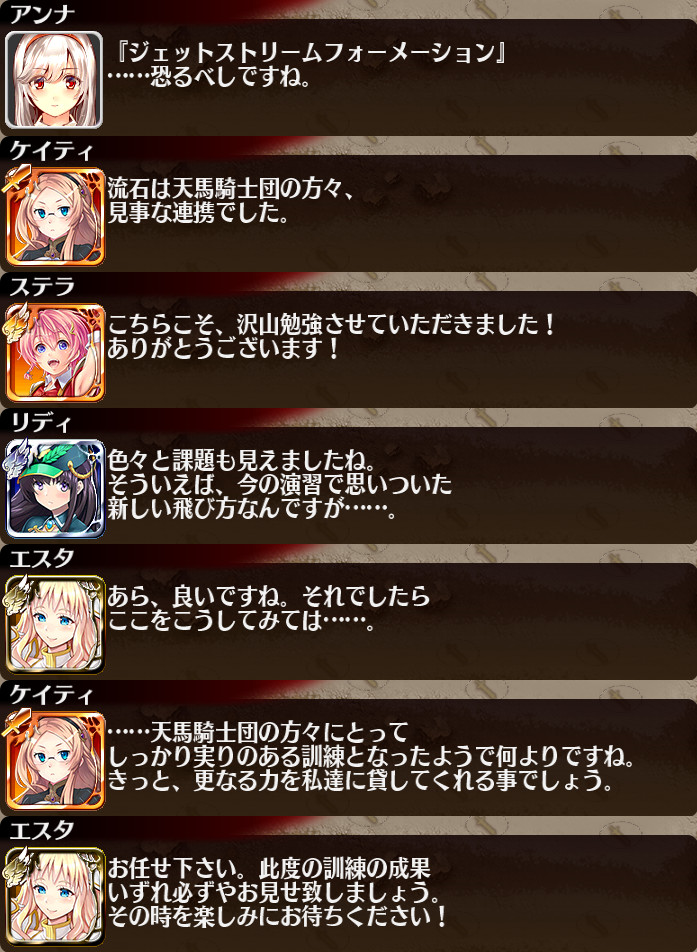Click Stella's pink-haired character portrait
This screenshot has height=952, width=697.
(x=54, y=352)
